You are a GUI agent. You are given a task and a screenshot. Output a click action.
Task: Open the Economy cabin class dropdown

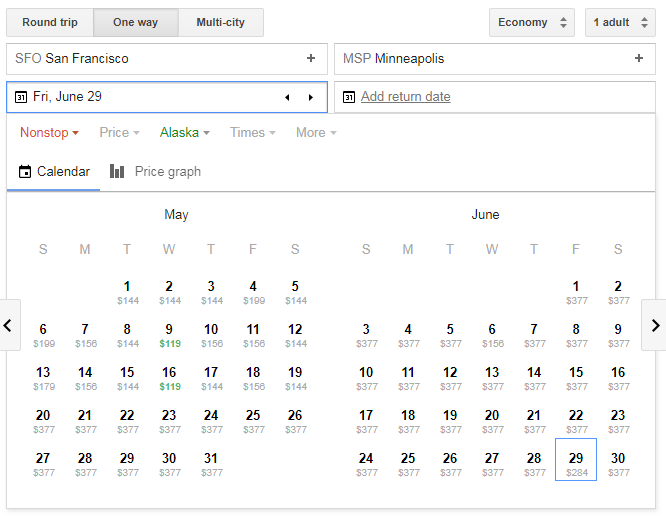point(532,22)
